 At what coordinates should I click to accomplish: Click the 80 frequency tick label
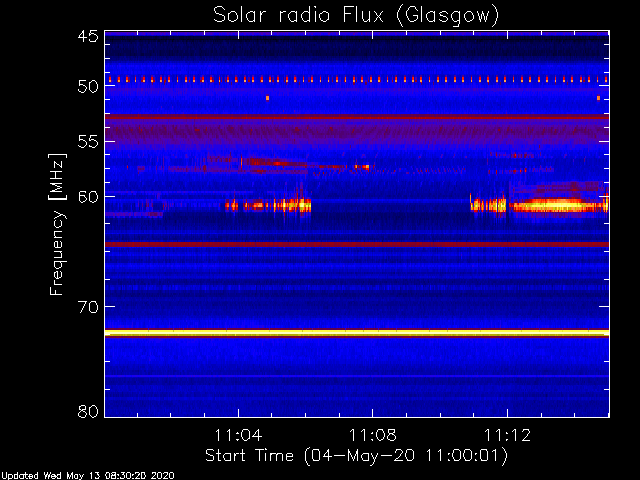[x=88, y=411]
